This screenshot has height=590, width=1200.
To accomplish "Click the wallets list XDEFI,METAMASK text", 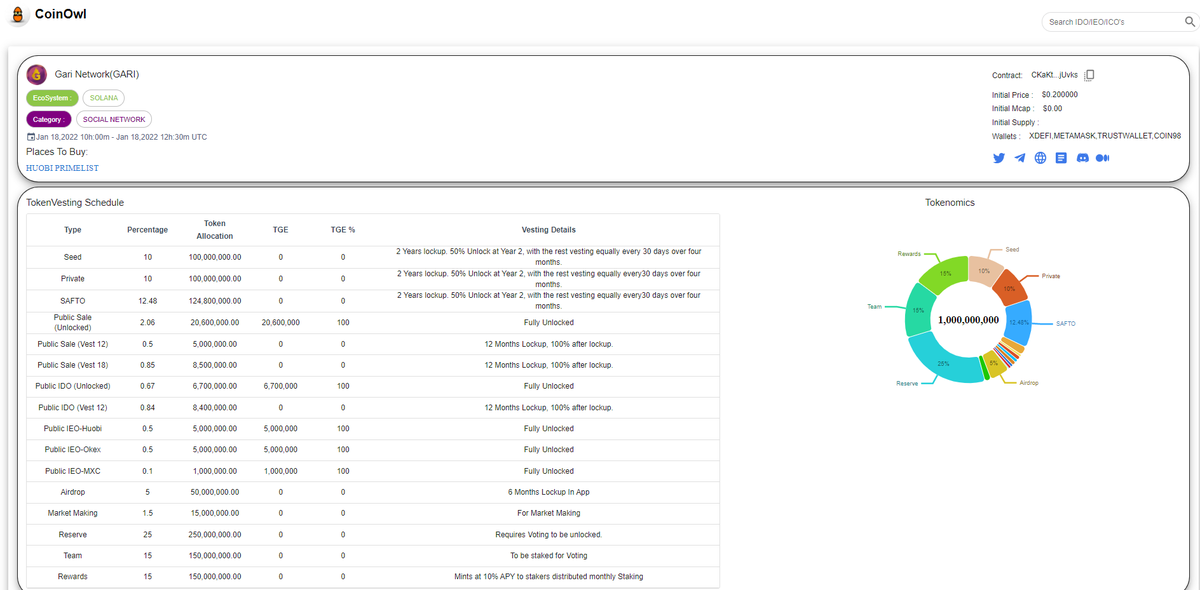I will 1104,136.
